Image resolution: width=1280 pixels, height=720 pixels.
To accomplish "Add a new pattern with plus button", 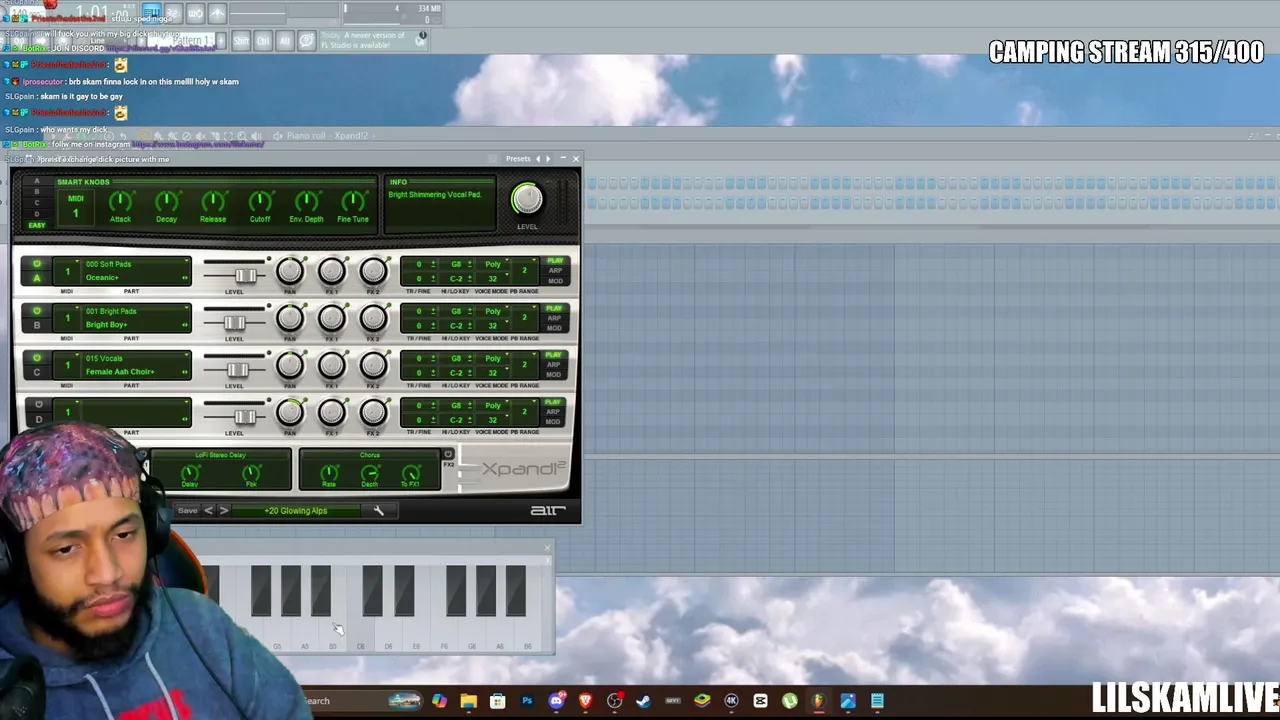I will click(220, 41).
